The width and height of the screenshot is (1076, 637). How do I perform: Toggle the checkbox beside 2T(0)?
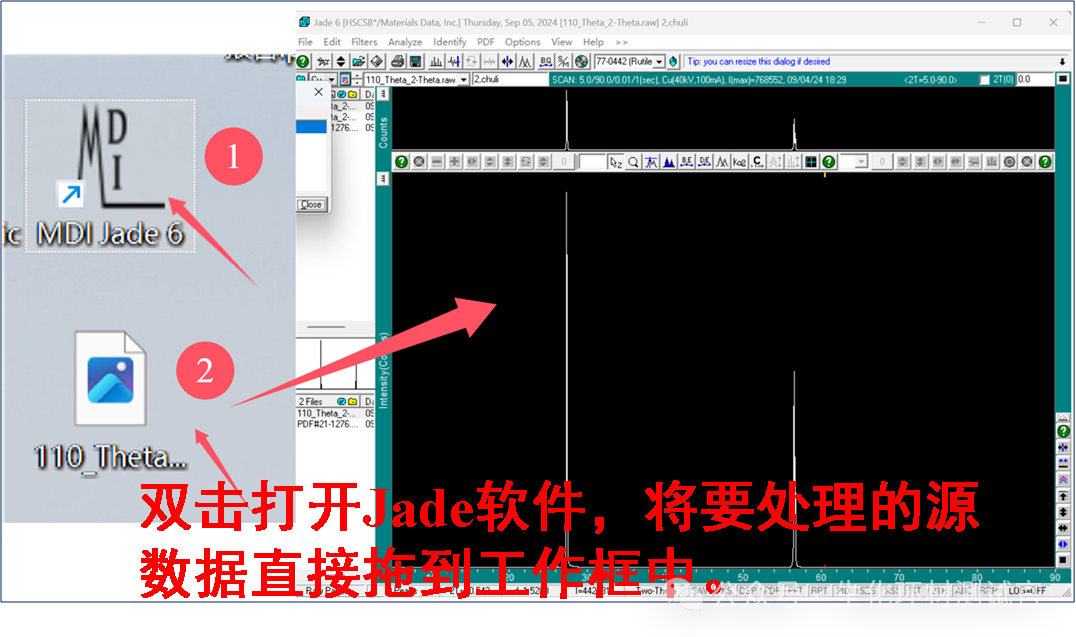tap(984, 80)
